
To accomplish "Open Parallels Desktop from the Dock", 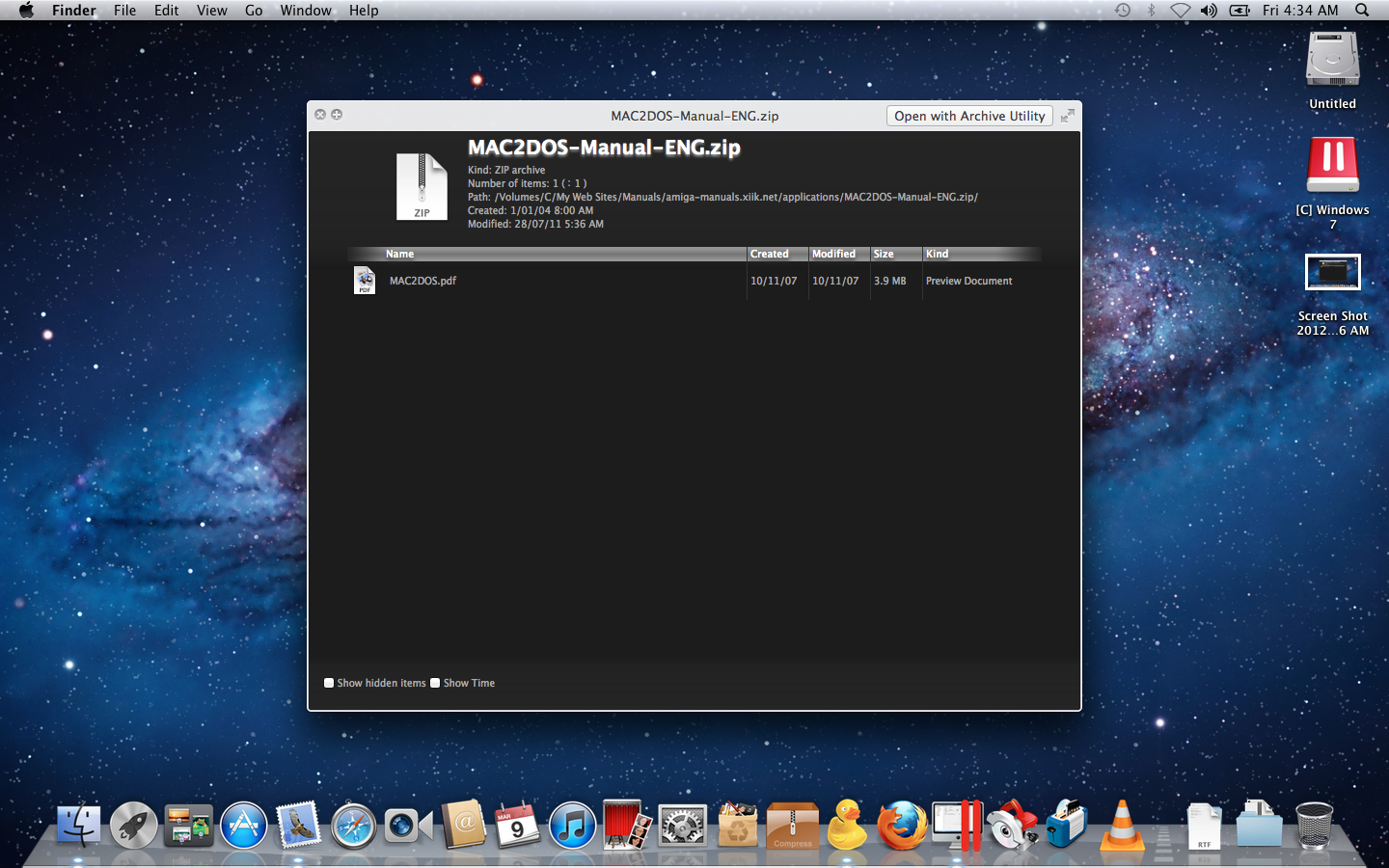I will pos(957,827).
